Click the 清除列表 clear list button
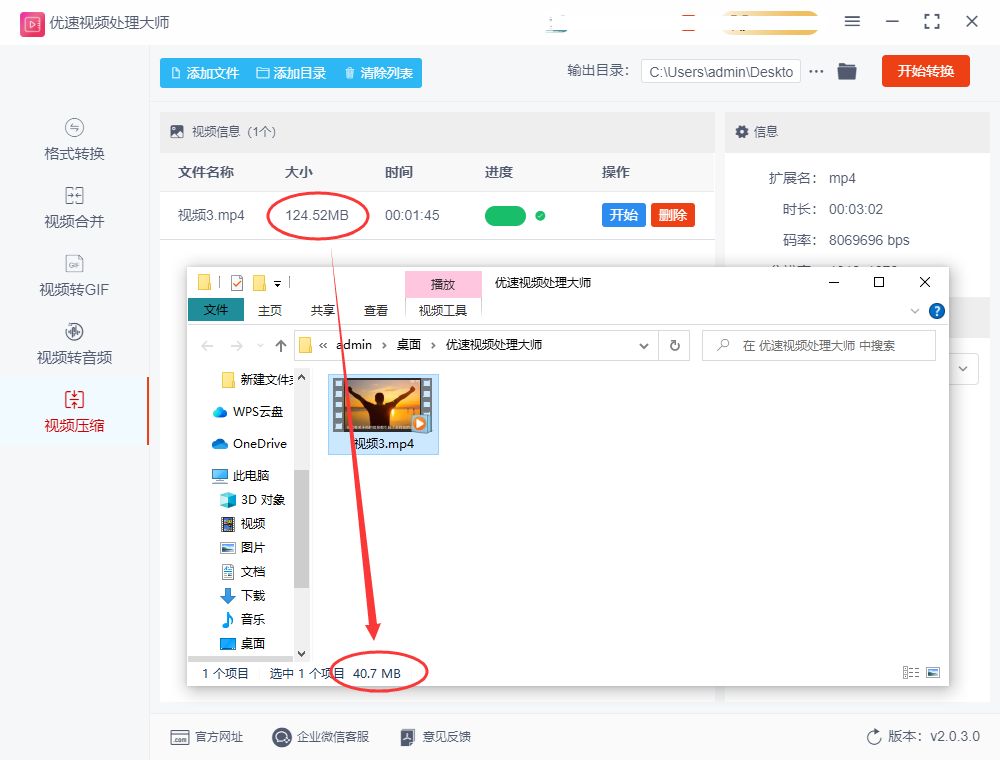Viewport: 1000px width, 760px height. pos(379,73)
